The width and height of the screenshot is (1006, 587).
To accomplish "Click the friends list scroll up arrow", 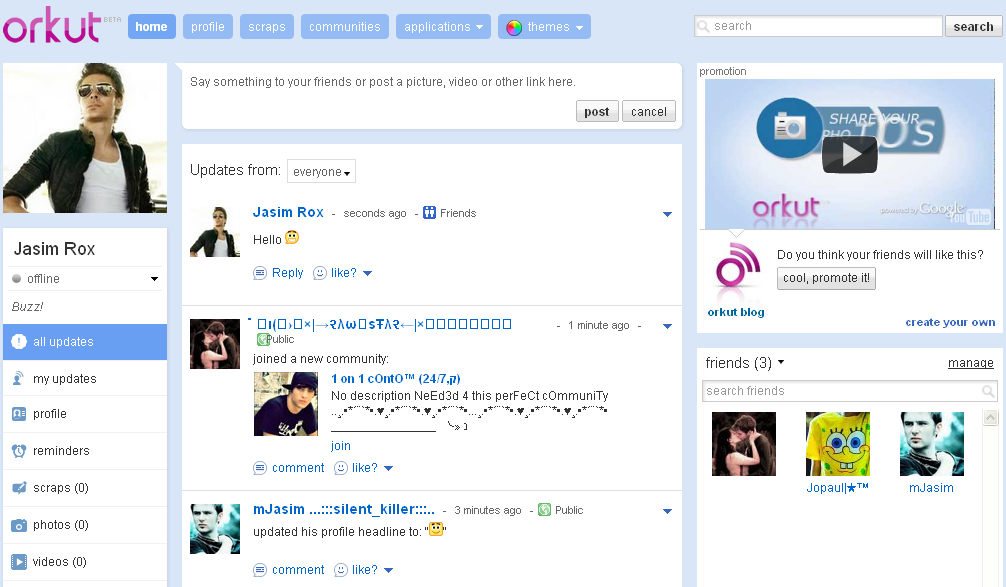I will [x=991, y=418].
